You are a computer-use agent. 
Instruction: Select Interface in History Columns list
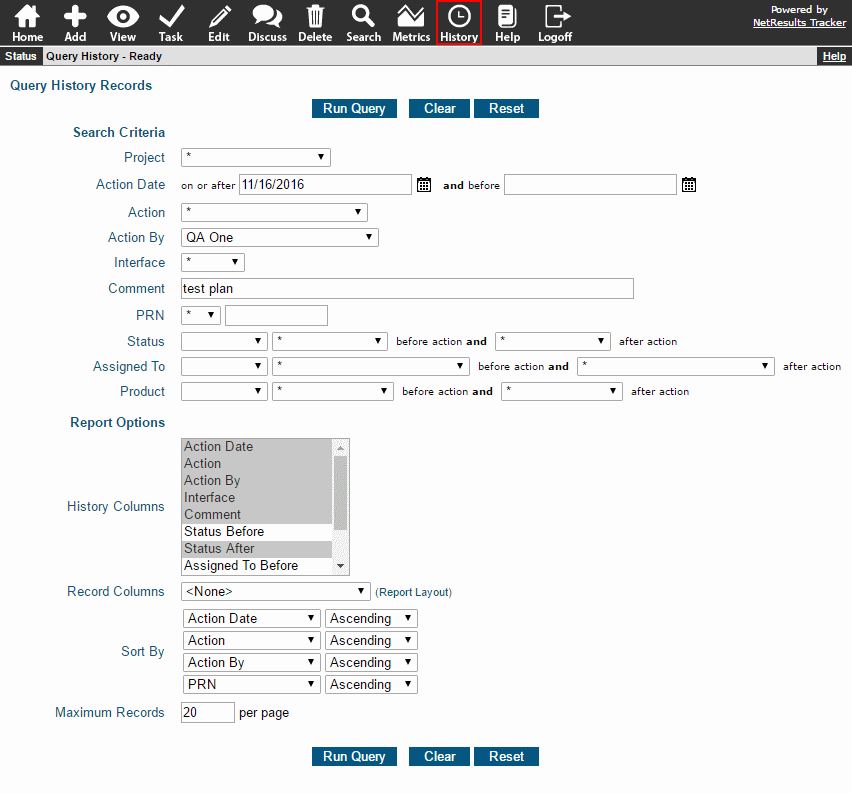coord(257,497)
